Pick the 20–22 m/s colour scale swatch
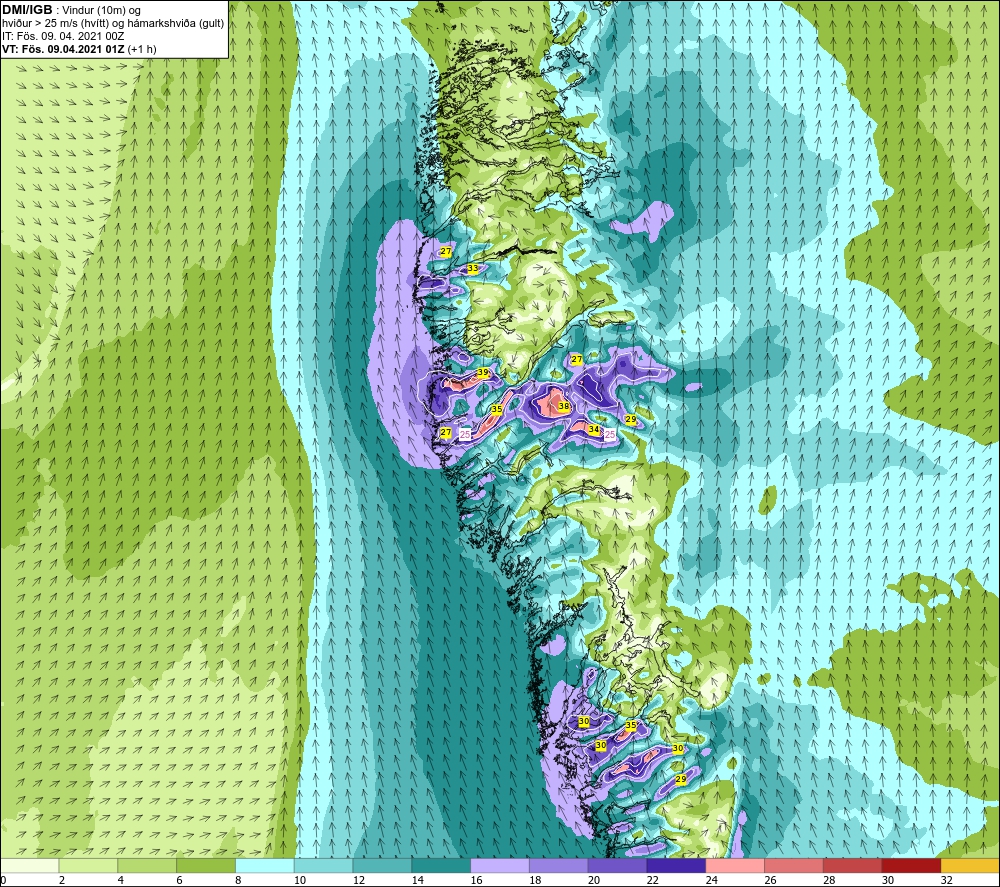 click(x=617, y=865)
